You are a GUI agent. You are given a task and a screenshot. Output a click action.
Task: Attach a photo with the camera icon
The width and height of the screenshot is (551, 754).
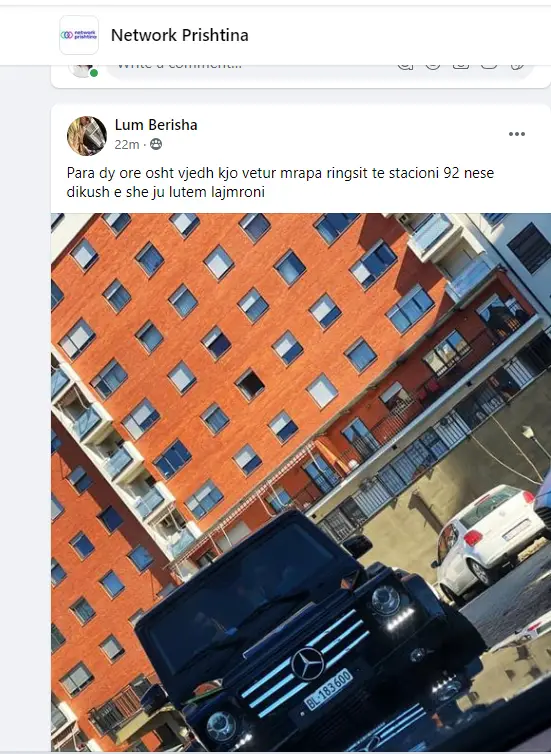(461, 66)
